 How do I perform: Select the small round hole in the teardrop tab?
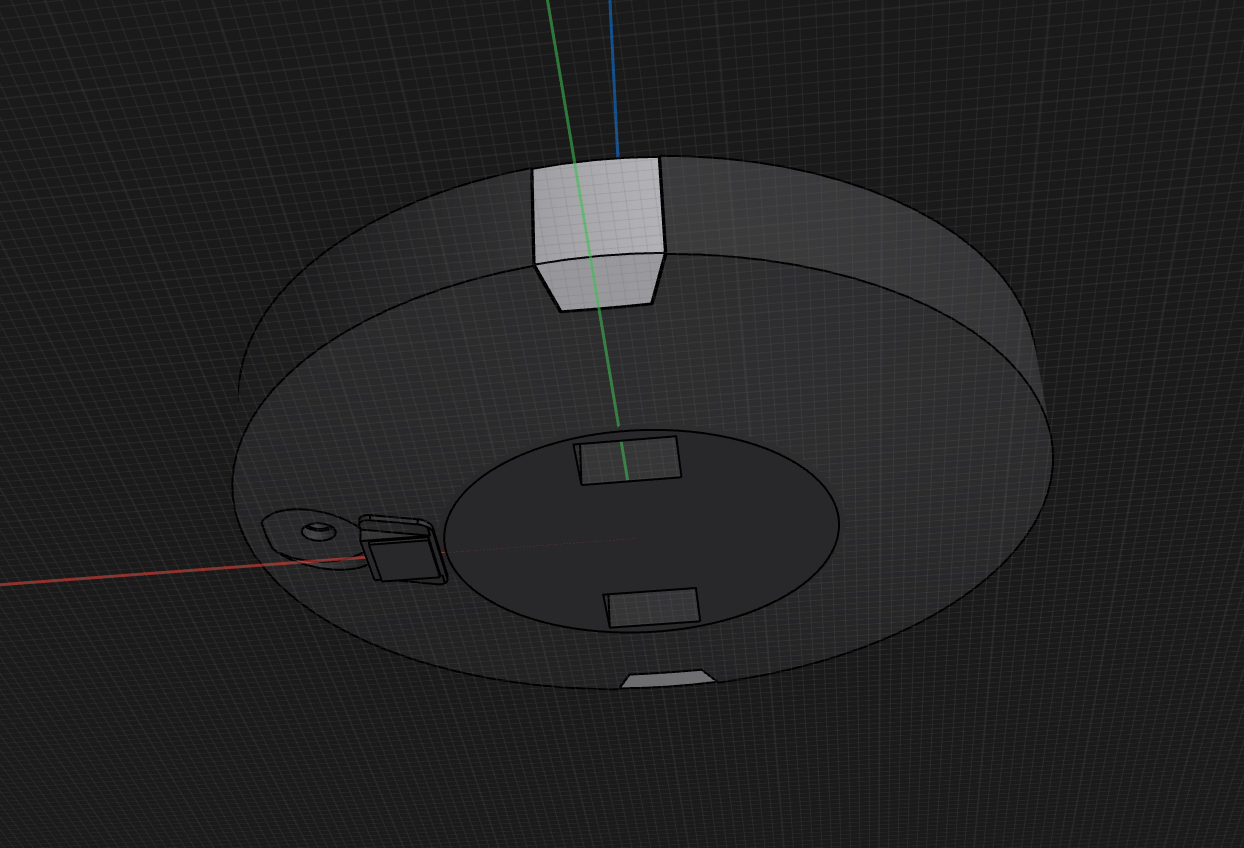[319, 530]
